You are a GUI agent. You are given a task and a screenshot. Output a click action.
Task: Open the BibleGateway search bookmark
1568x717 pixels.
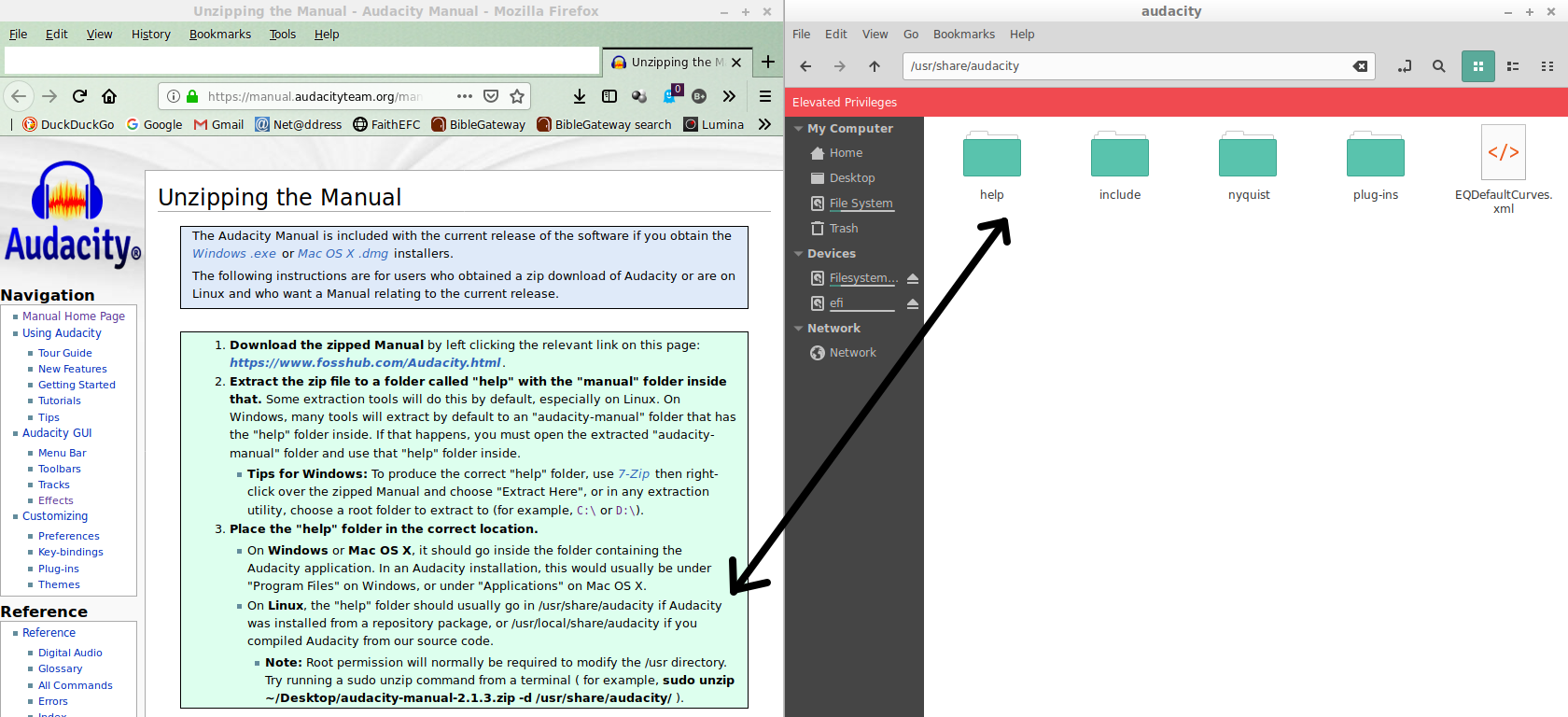pos(604,124)
